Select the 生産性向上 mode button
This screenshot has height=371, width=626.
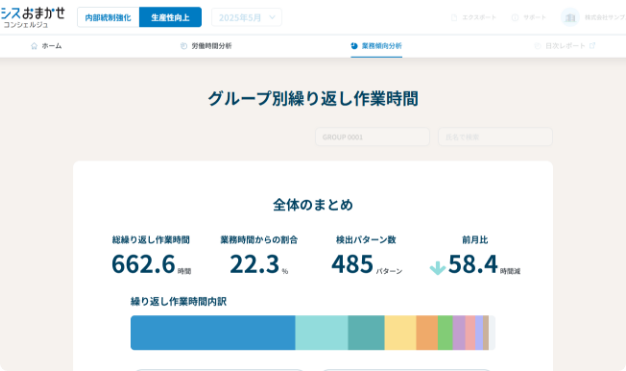click(x=170, y=17)
